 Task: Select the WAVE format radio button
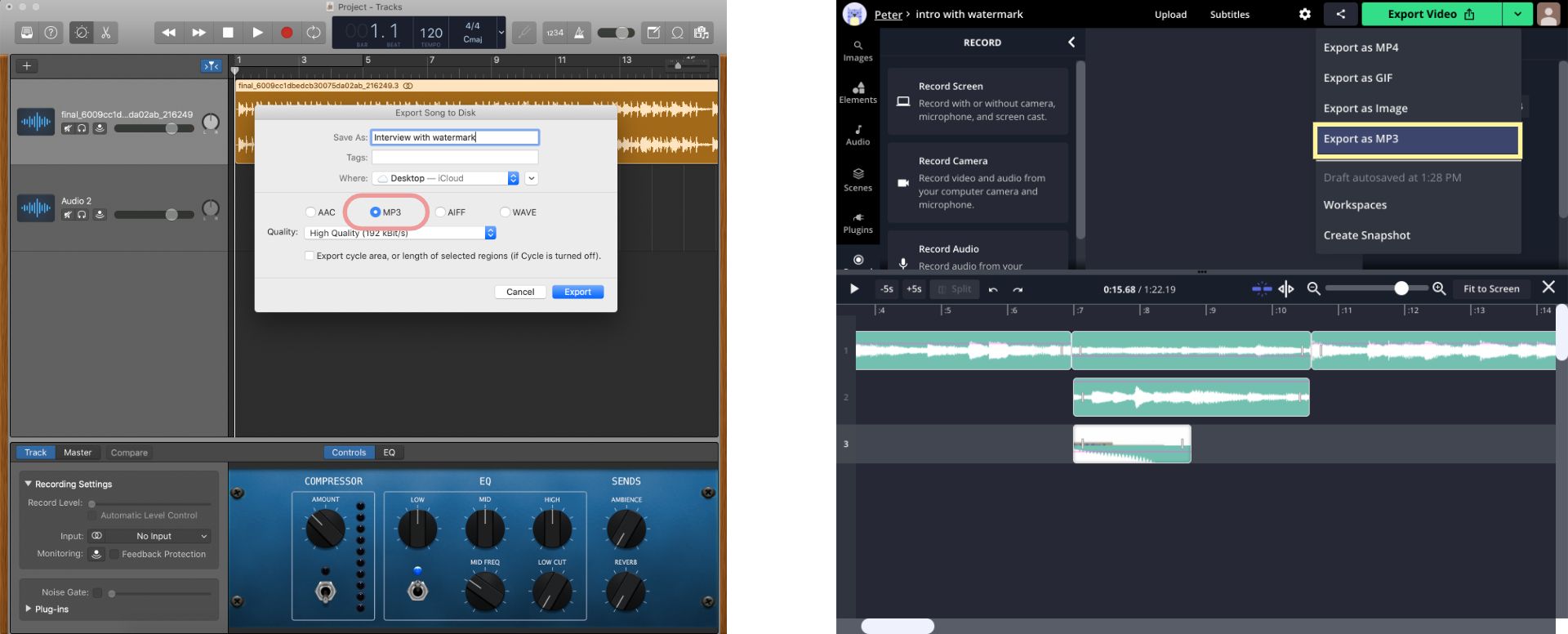[x=505, y=212]
